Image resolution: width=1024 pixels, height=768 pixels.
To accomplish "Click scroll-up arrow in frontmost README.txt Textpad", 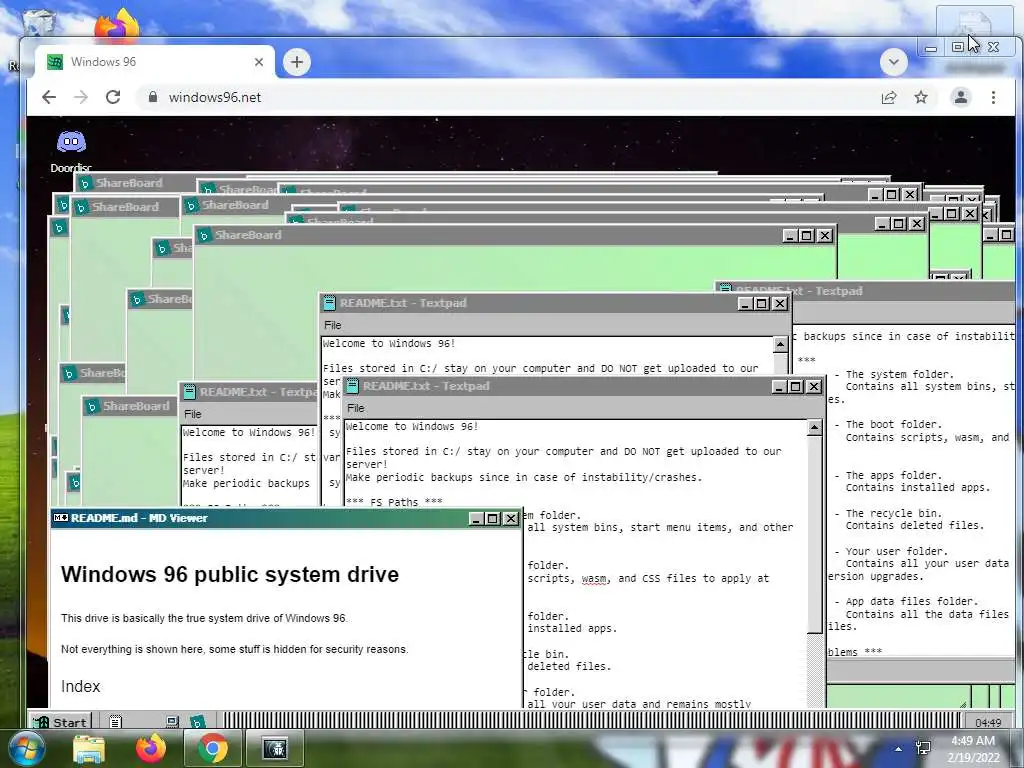I will coord(814,428).
